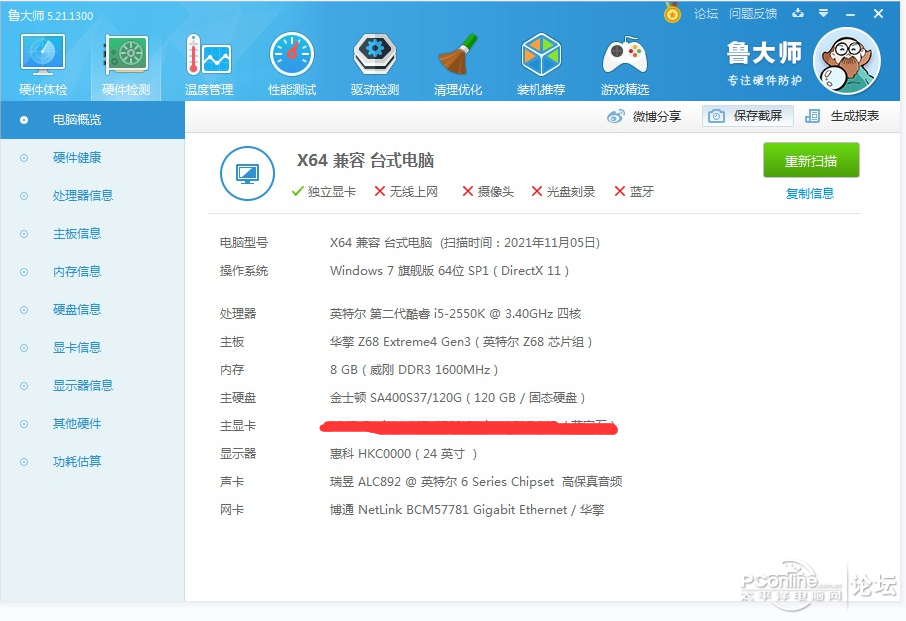Click 复制信息 copy info link
The image size is (906, 621).
(810, 194)
